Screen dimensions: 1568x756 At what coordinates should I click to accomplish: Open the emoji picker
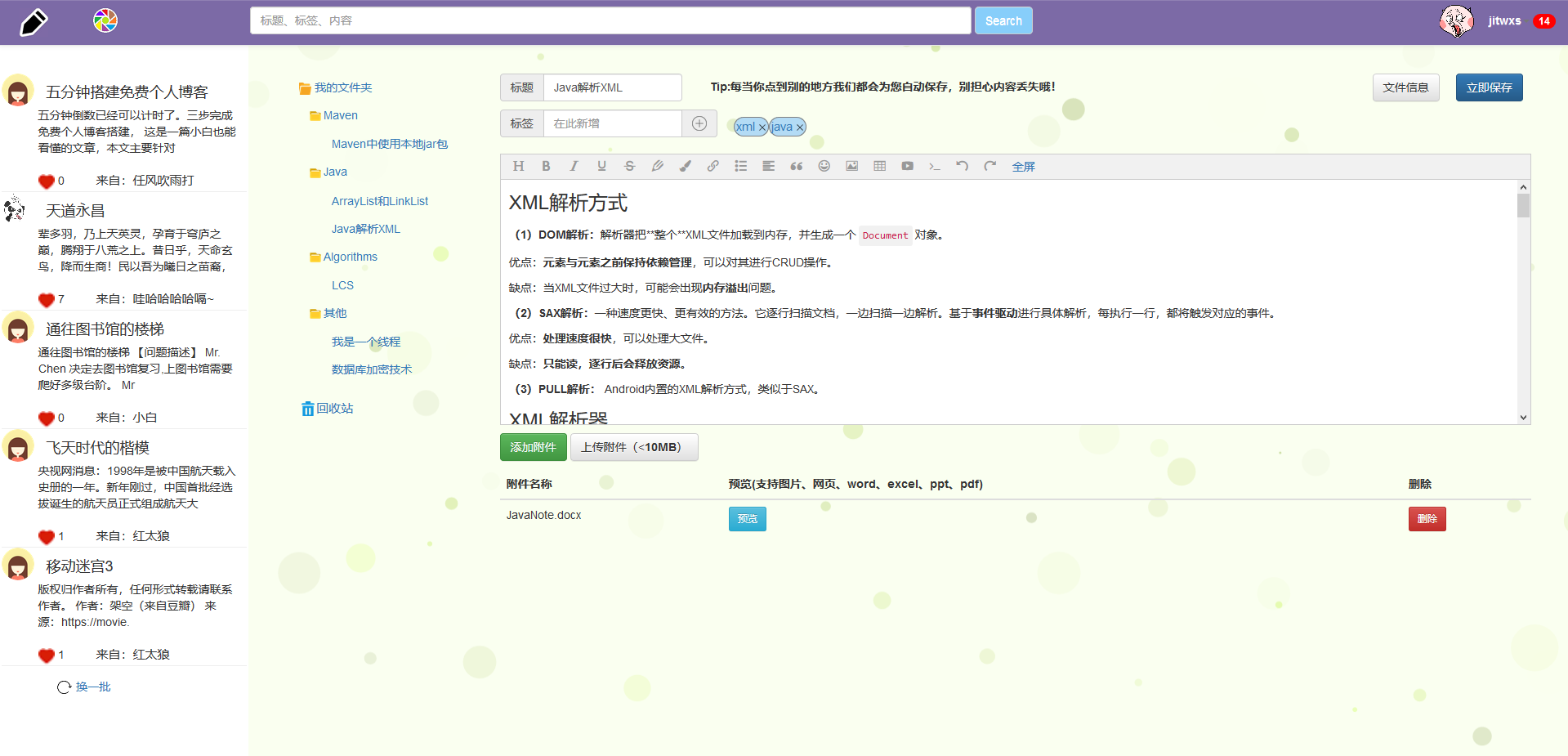(x=824, y=166)
